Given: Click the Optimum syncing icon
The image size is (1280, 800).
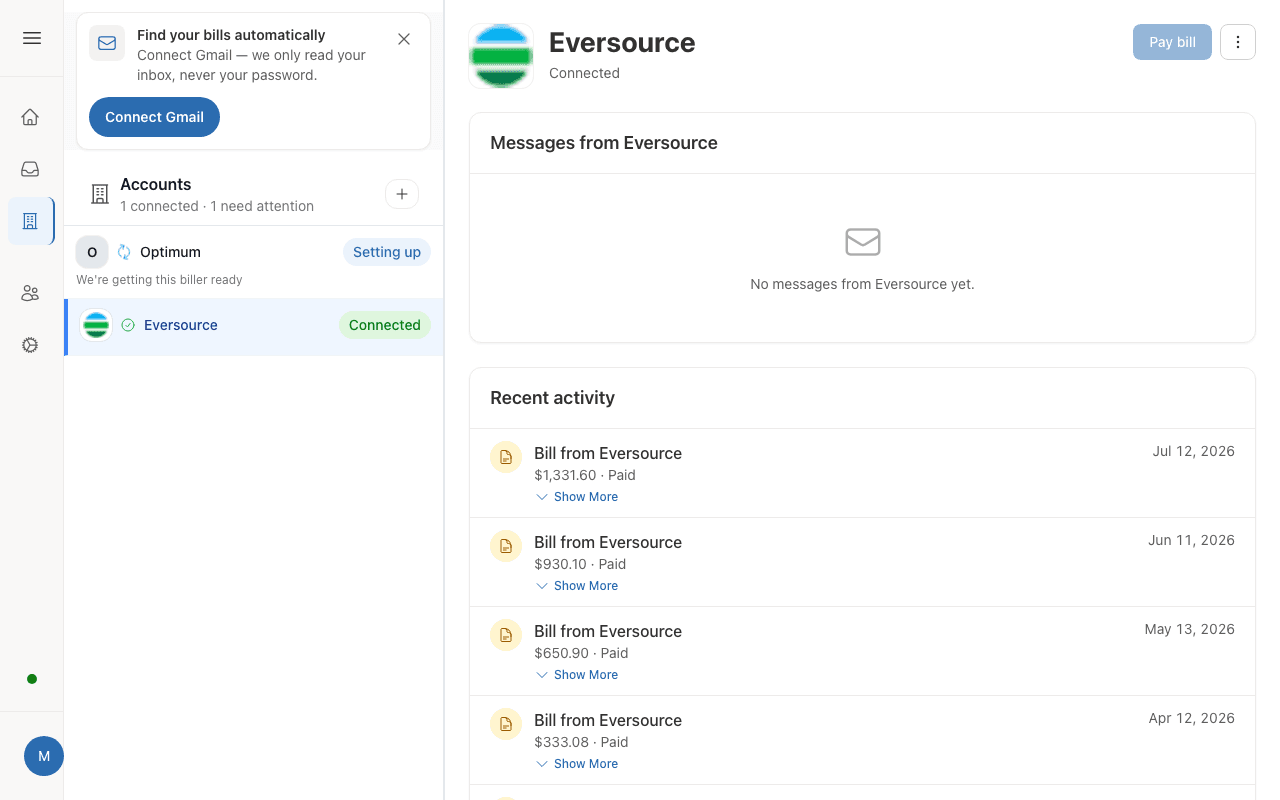Looking at the screenshot, I should [x=124, y=252].
